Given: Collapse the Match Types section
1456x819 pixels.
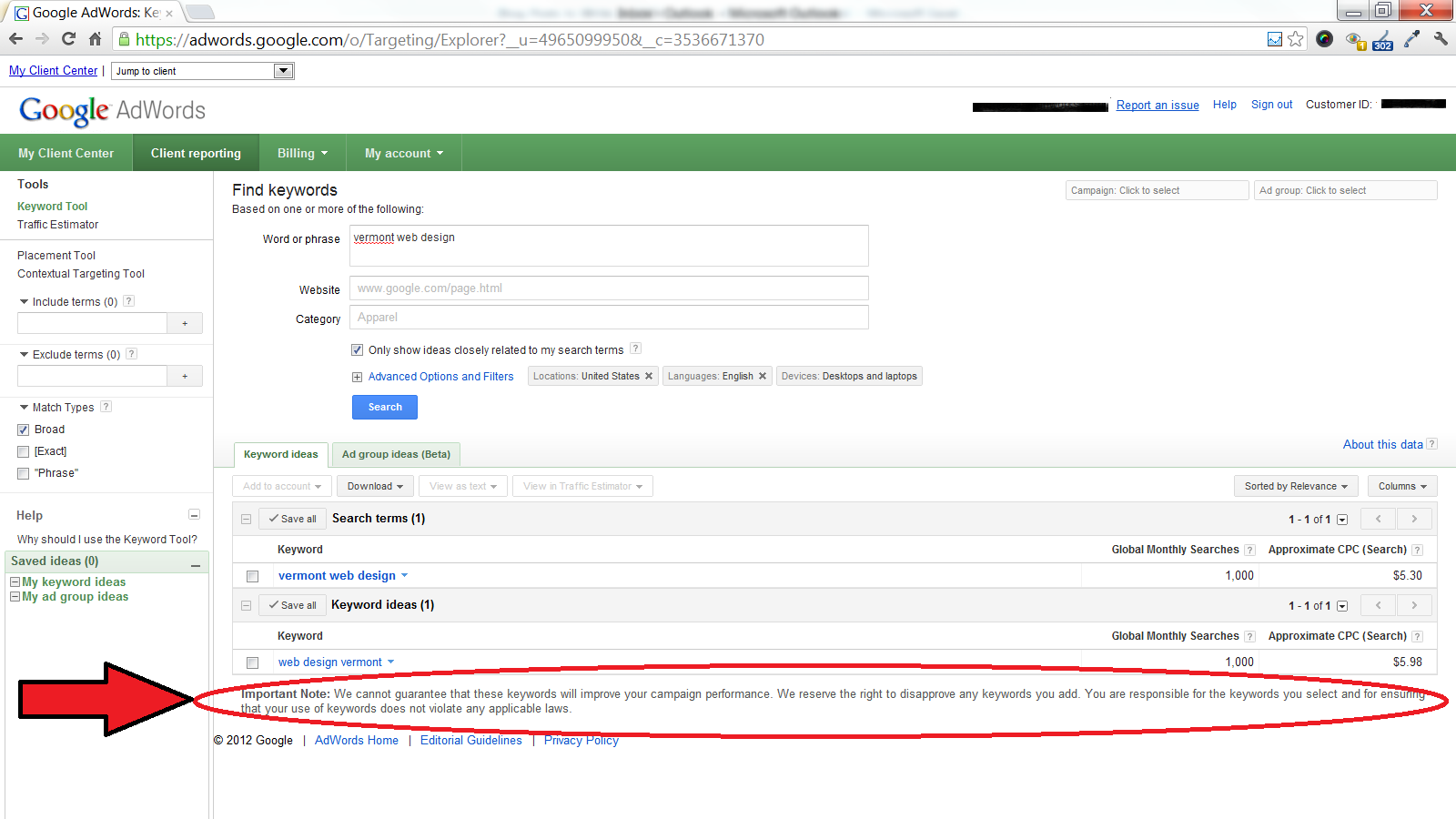Looking at the screenshot, I should (x=25, y=407).
